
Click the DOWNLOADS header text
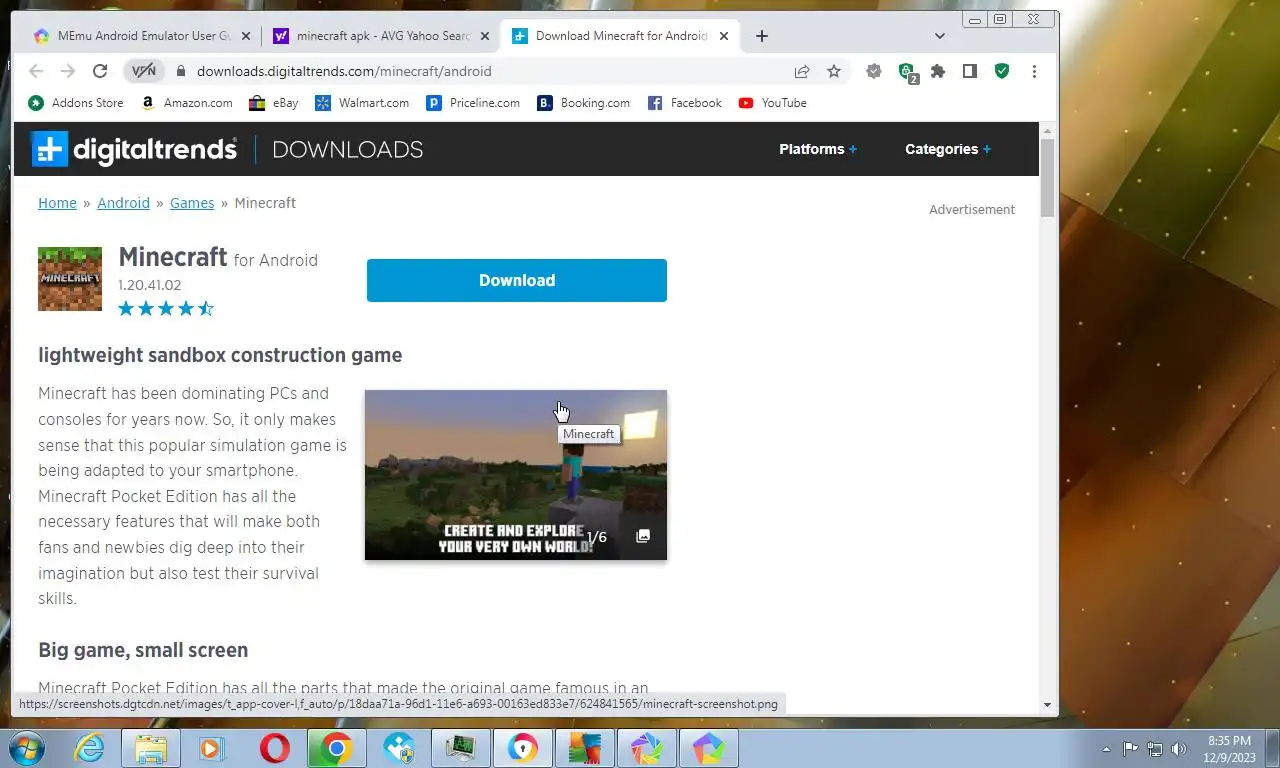pyautogui.click(x=347, y=149)
